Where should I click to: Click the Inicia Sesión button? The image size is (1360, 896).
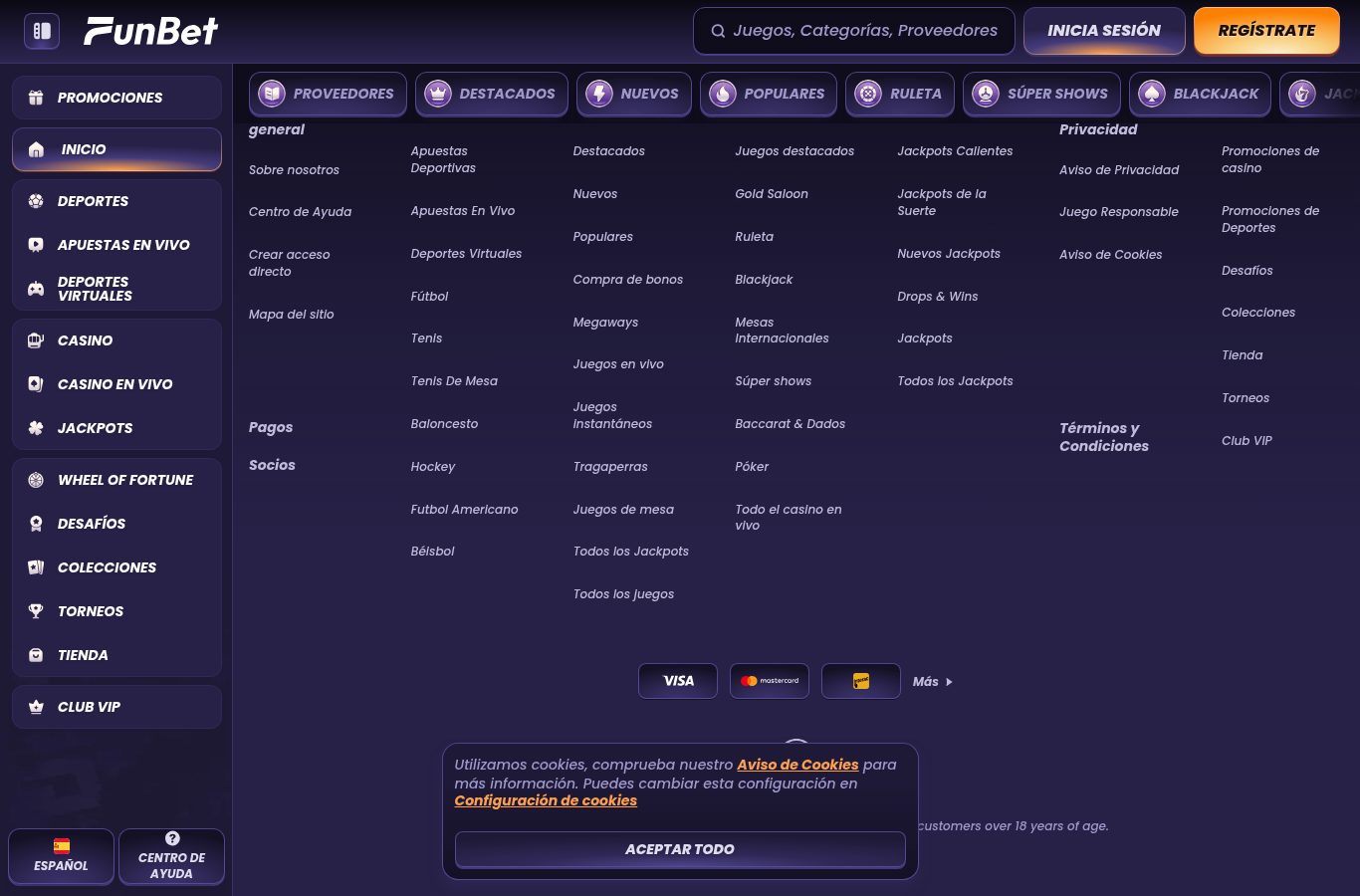coord(1104,31)
